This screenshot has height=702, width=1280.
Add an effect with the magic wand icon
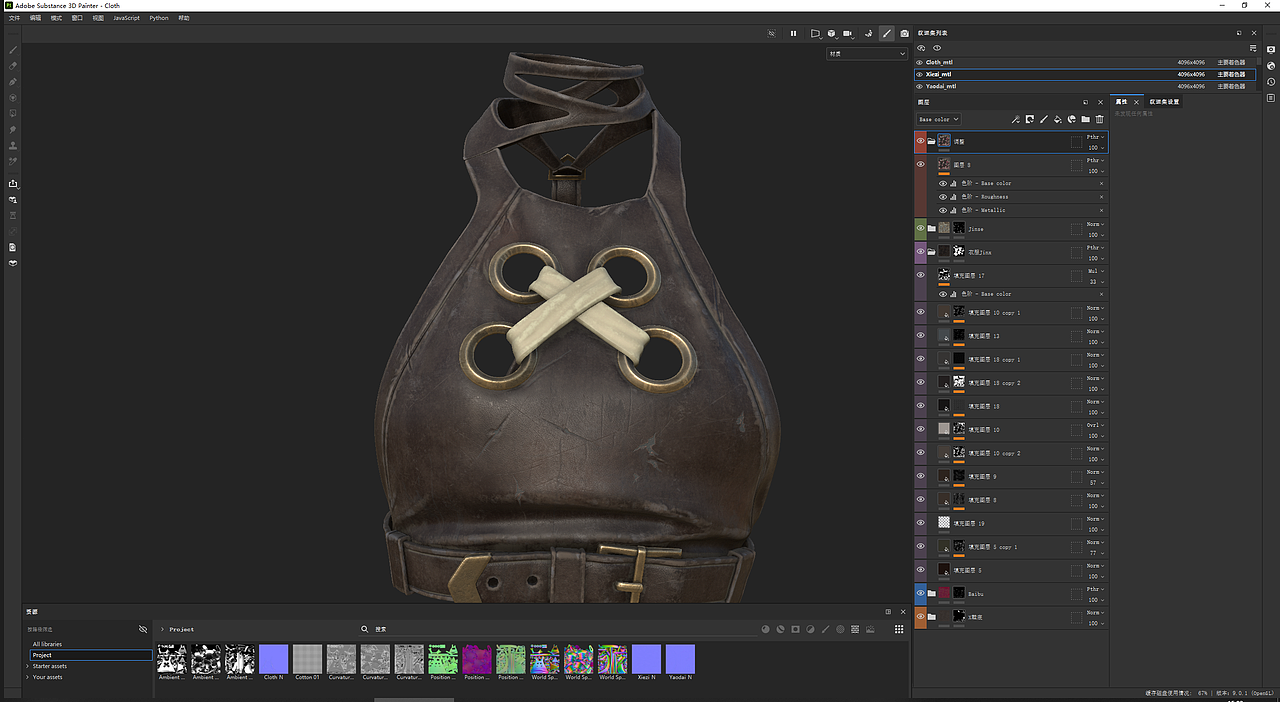[x=1015, y=119]
